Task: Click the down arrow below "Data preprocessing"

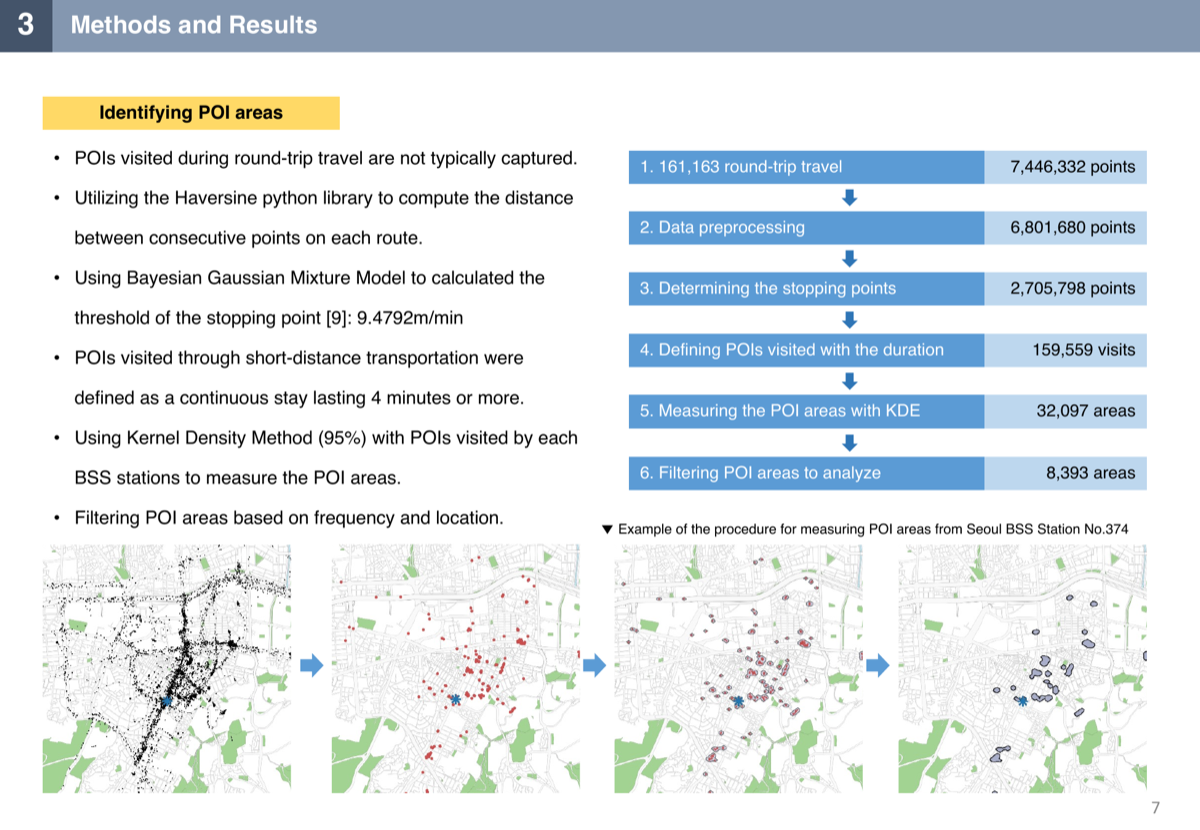Action: [850, 259]
